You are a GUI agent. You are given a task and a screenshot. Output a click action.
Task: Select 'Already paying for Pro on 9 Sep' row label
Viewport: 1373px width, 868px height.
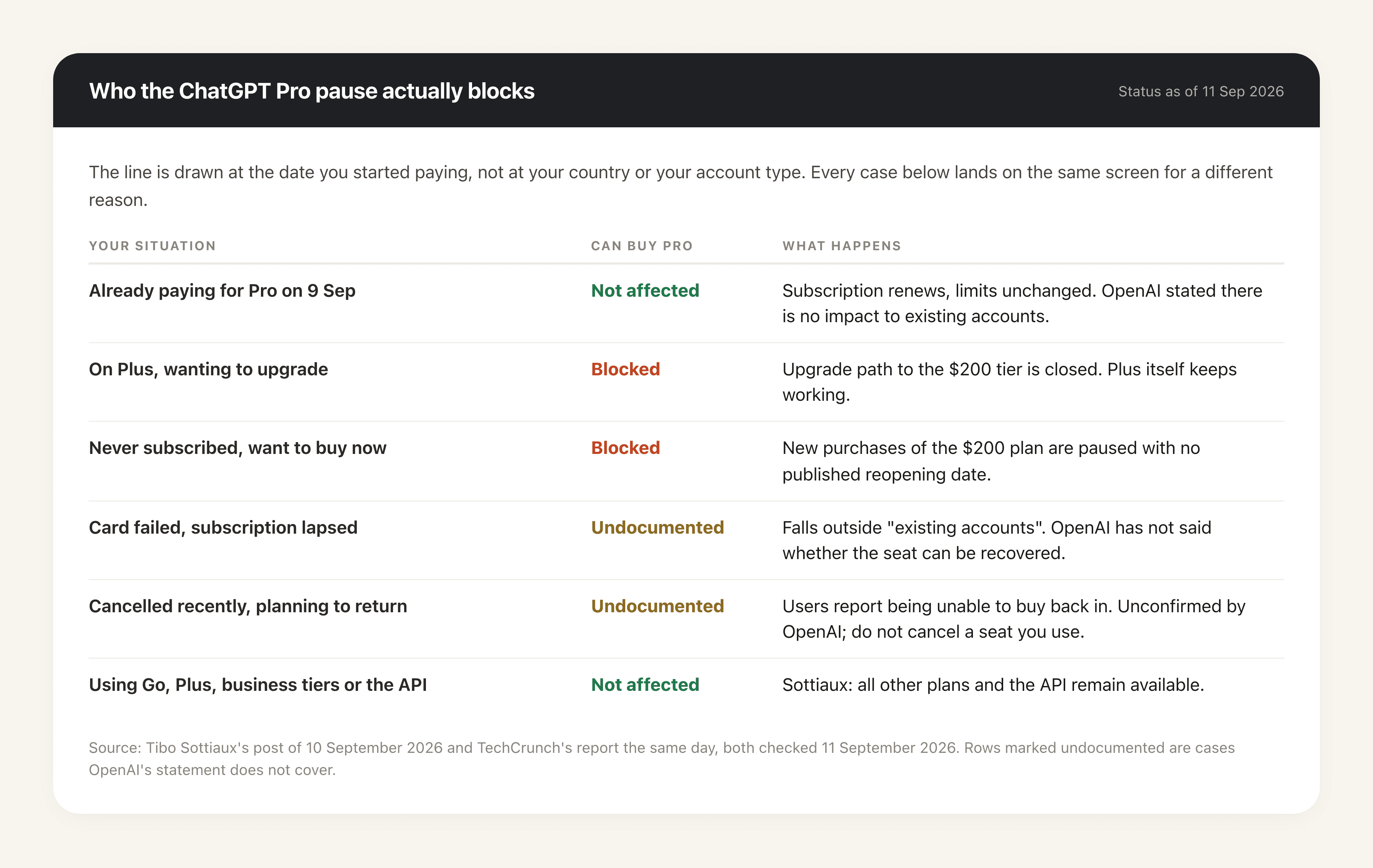(222, 291)
